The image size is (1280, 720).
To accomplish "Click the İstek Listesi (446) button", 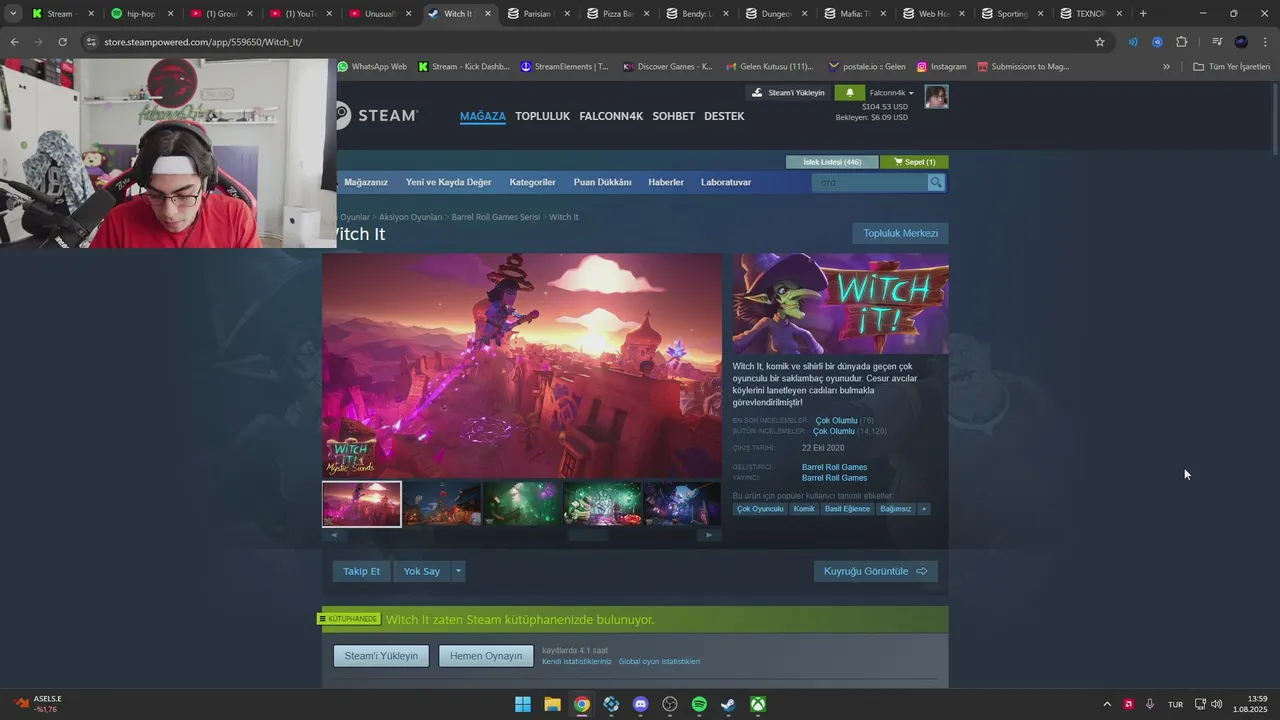I will click(x=832, y=162).
